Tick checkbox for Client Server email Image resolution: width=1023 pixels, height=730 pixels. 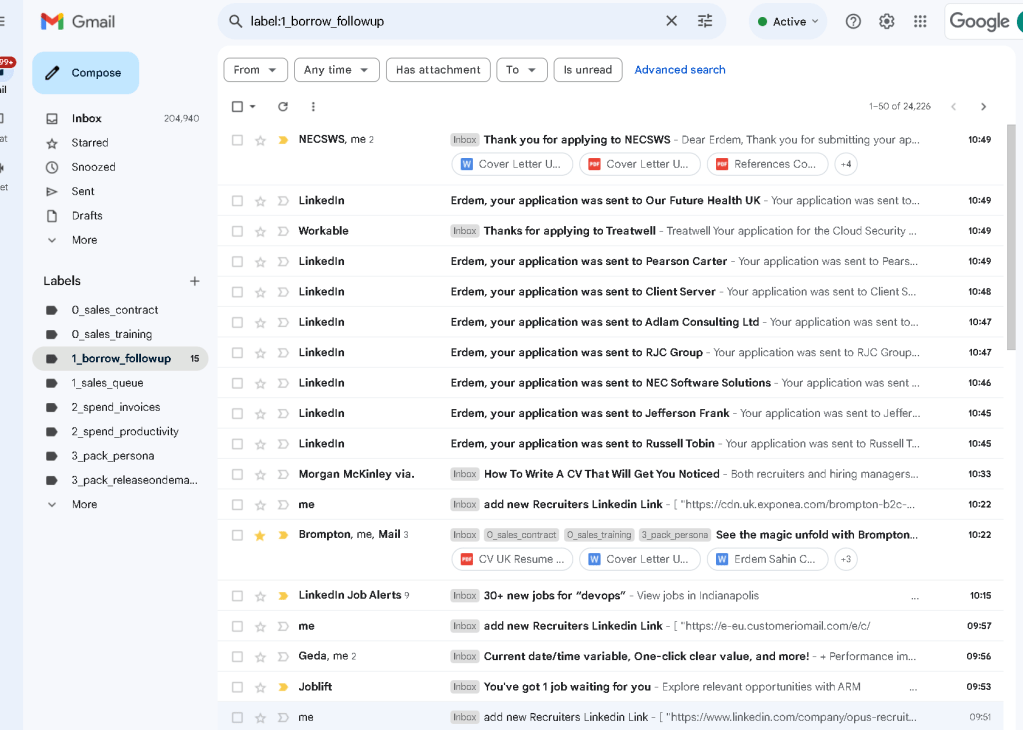pos(237,292)
